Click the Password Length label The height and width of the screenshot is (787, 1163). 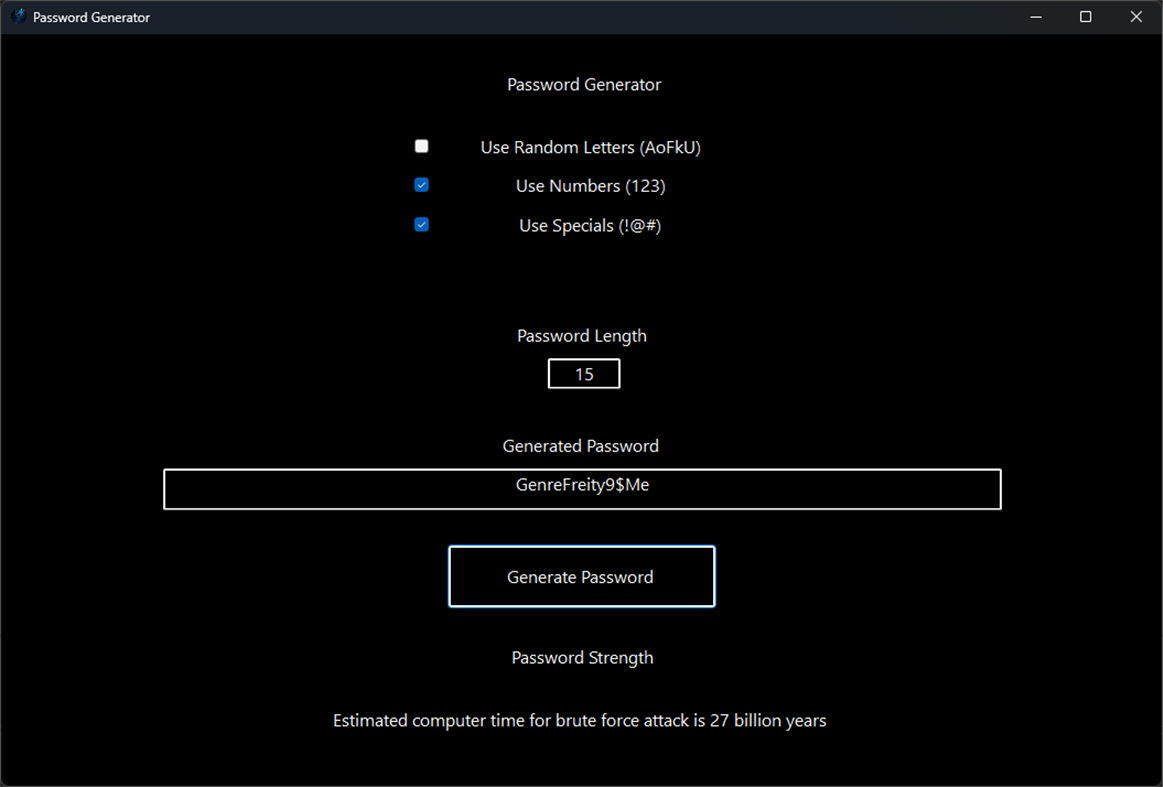pos(581,335)
